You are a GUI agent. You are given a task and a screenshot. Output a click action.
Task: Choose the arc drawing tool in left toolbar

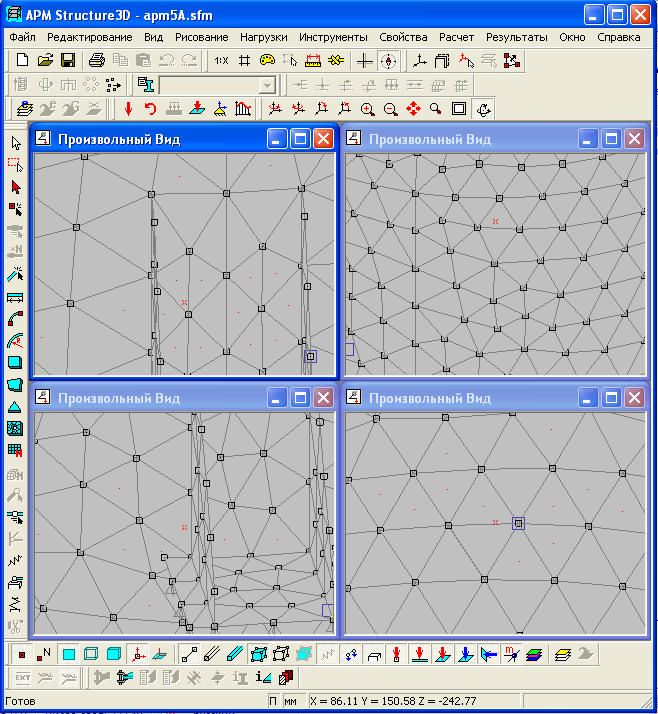(x=15, y=318)
